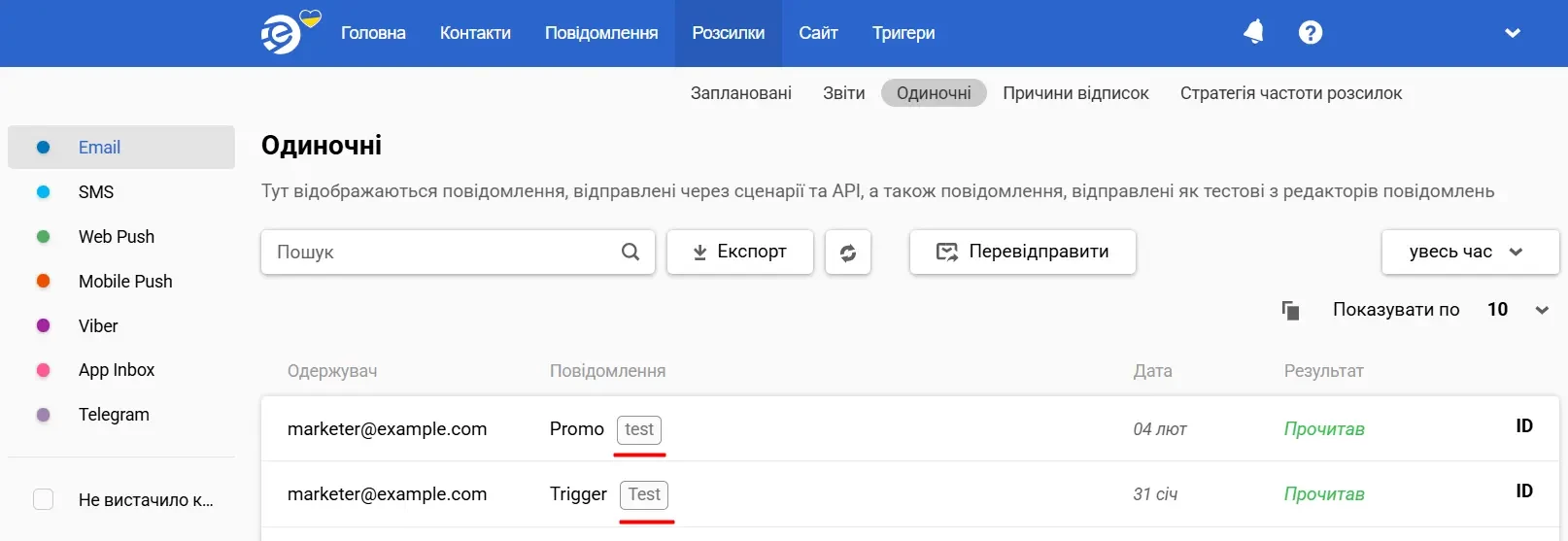
Task: Click the Експорт button
Action: pyautogui.click(x=740, y=253)
